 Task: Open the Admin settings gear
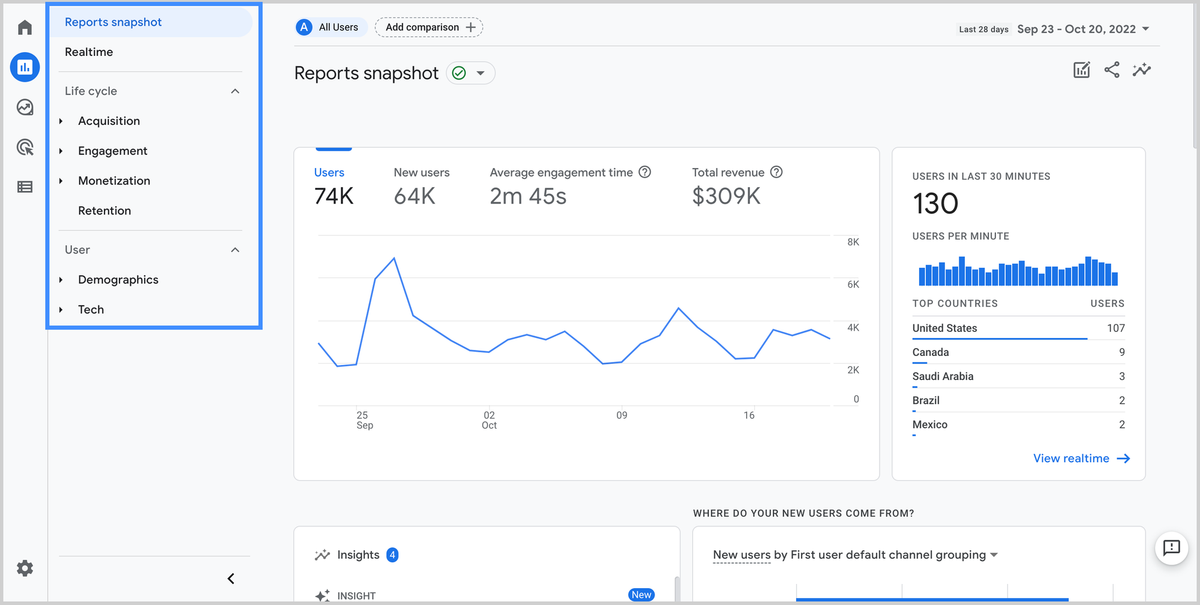[x=24, y=568]
